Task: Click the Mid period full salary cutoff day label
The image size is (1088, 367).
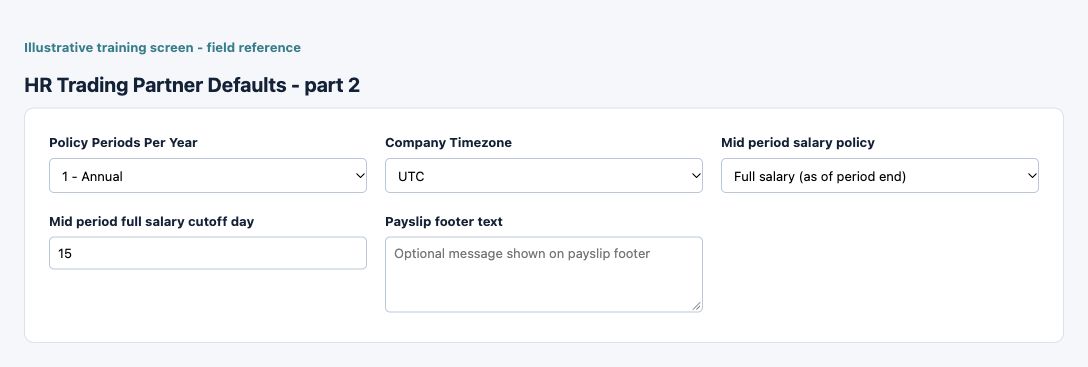Action: (x=151, y=222)
